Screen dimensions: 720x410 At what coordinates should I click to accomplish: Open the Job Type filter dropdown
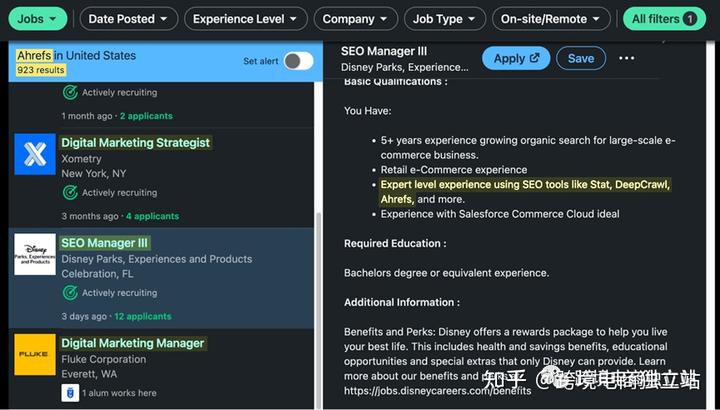point(444,19)
